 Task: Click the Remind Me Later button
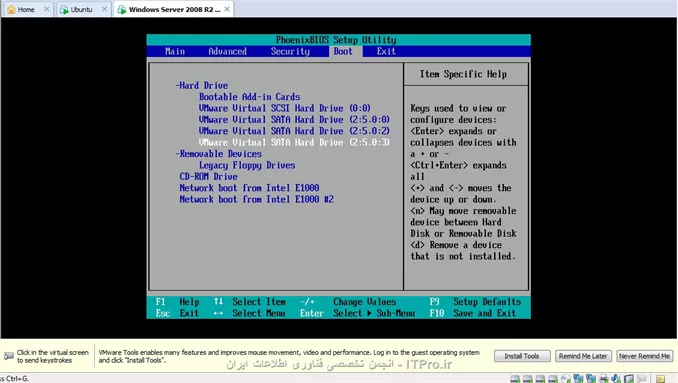point(583,356)
